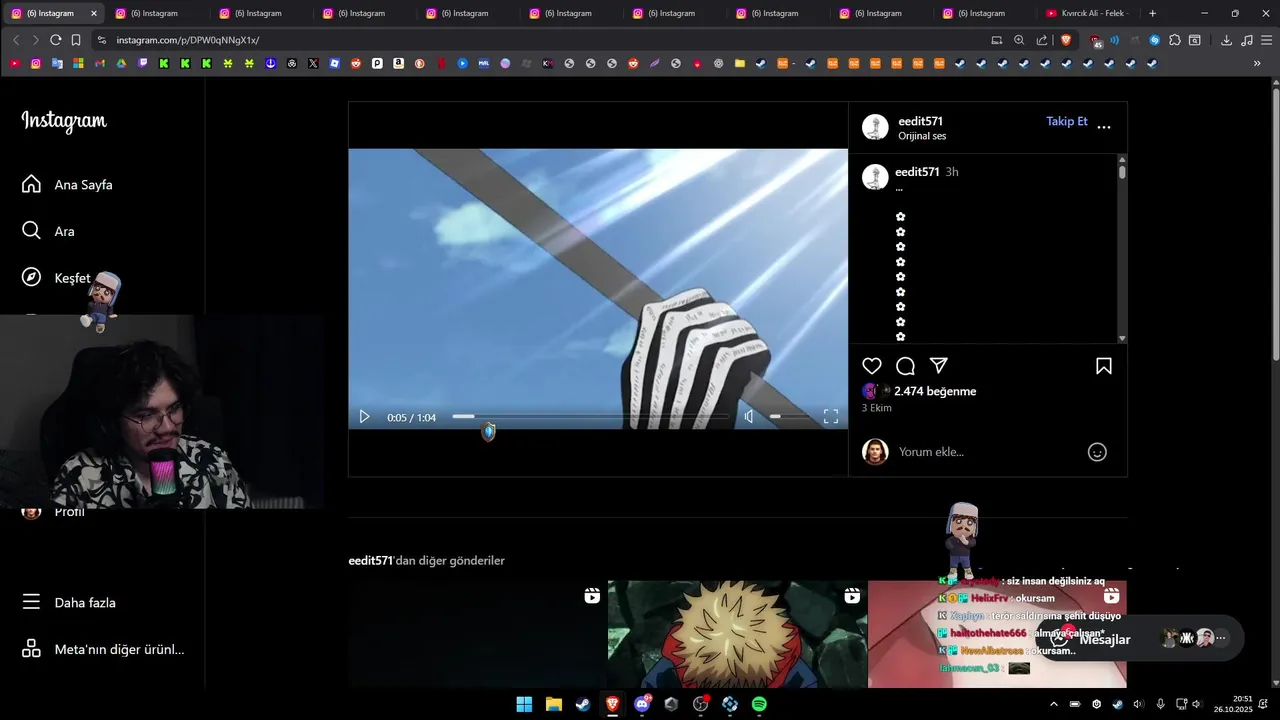The height and width of the screenshot is (720, 1280).
Task: Open Windows Start menu
Action: coord(524,704)
